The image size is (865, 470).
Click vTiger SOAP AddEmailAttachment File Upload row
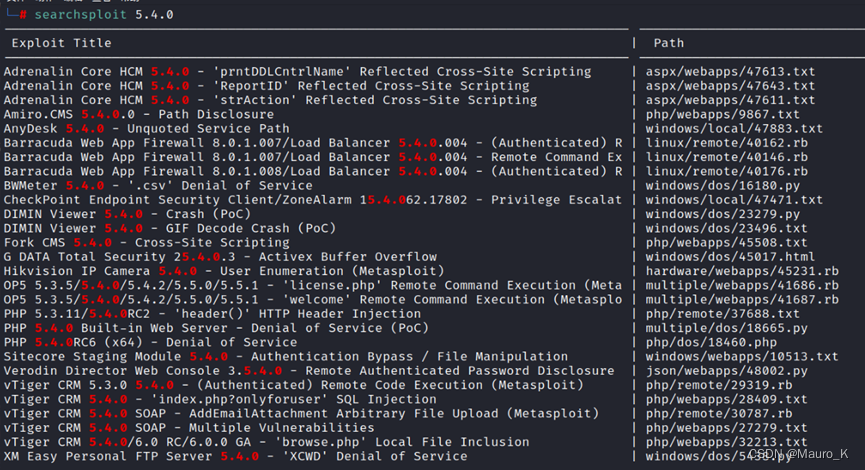[301, 414]
